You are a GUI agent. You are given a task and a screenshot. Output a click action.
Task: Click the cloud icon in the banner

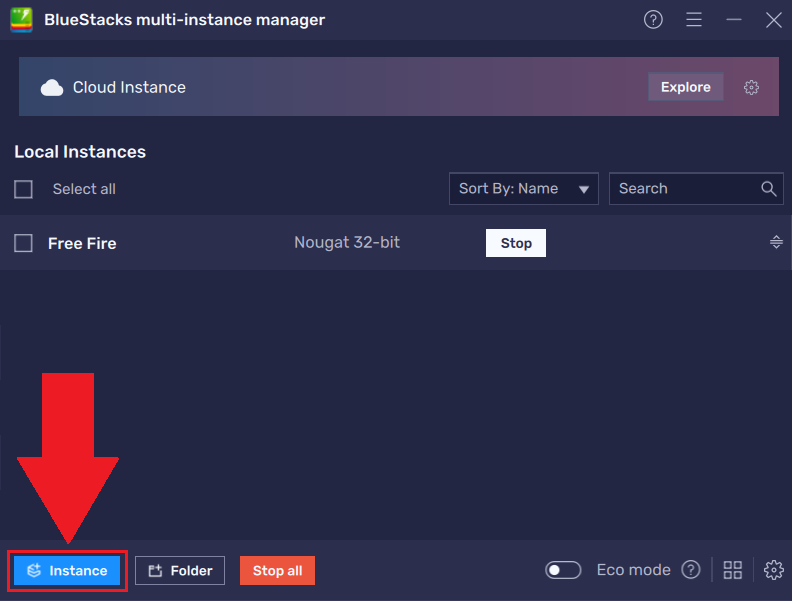(x=52, y=88)
